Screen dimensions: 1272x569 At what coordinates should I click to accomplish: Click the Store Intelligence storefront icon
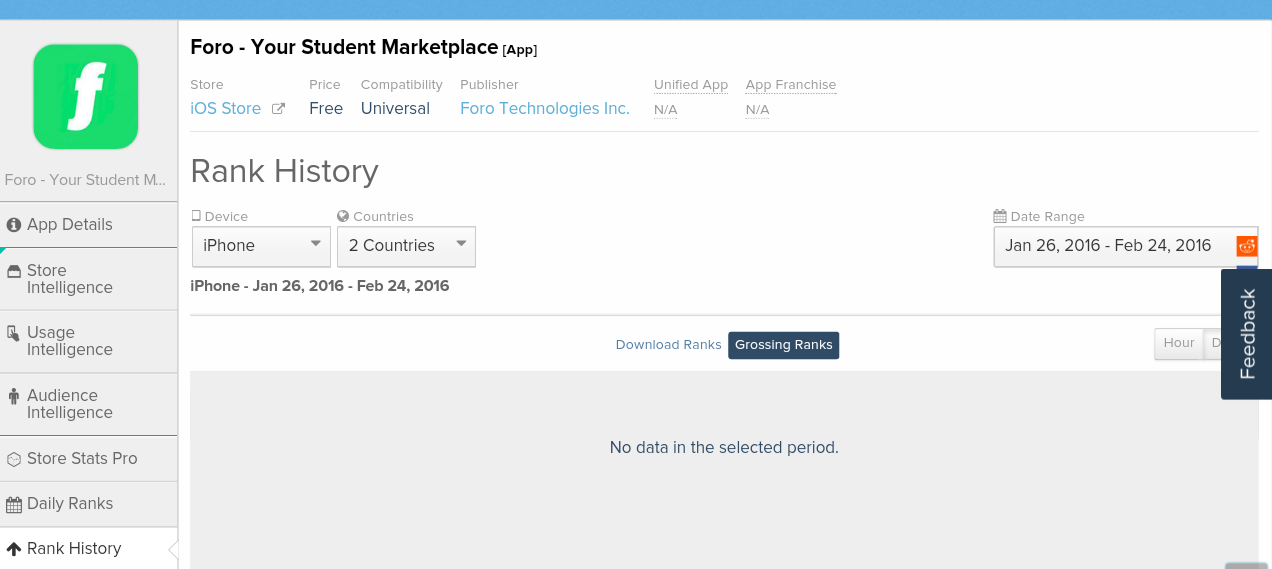[x=14, y=271]
